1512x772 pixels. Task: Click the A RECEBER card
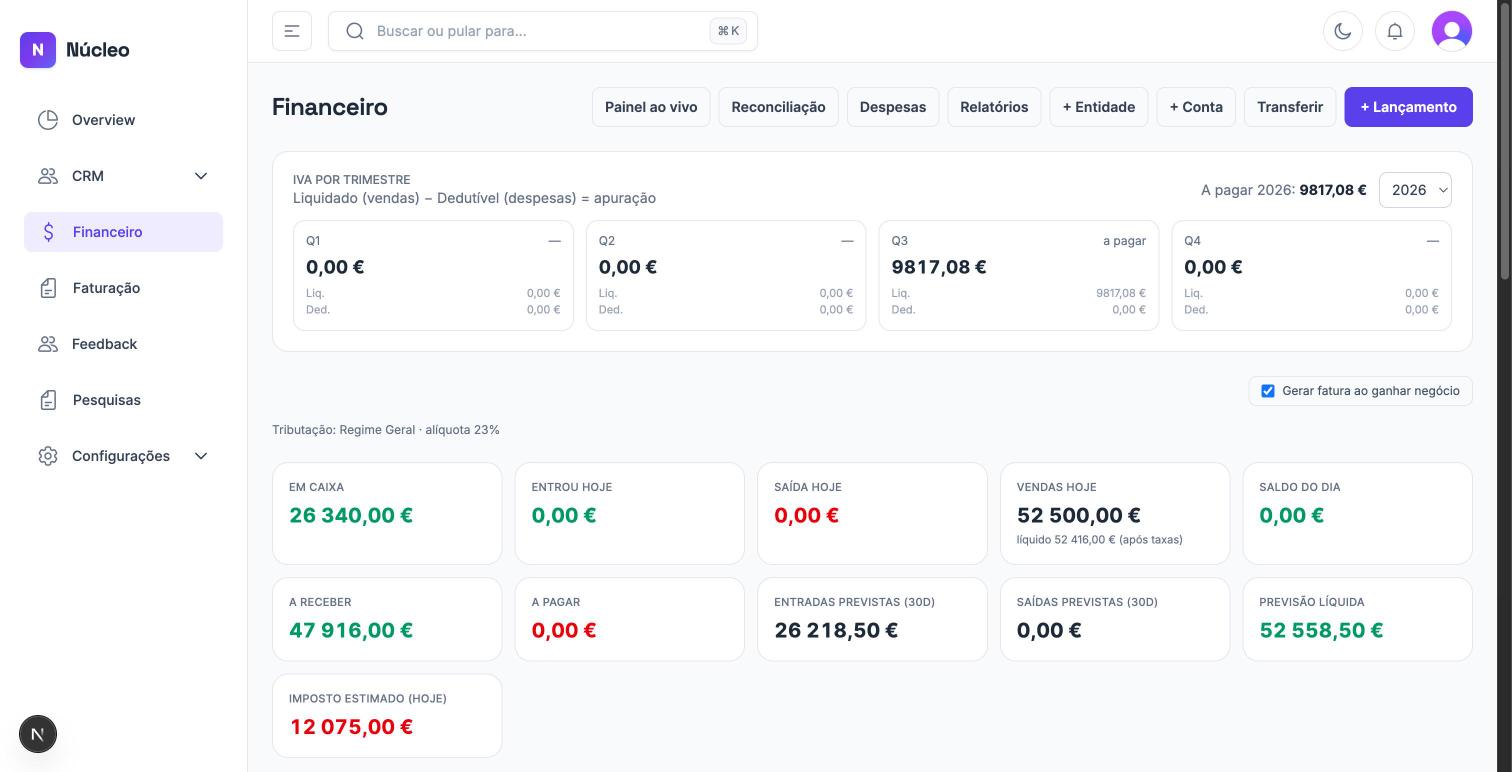coord(387,619)
